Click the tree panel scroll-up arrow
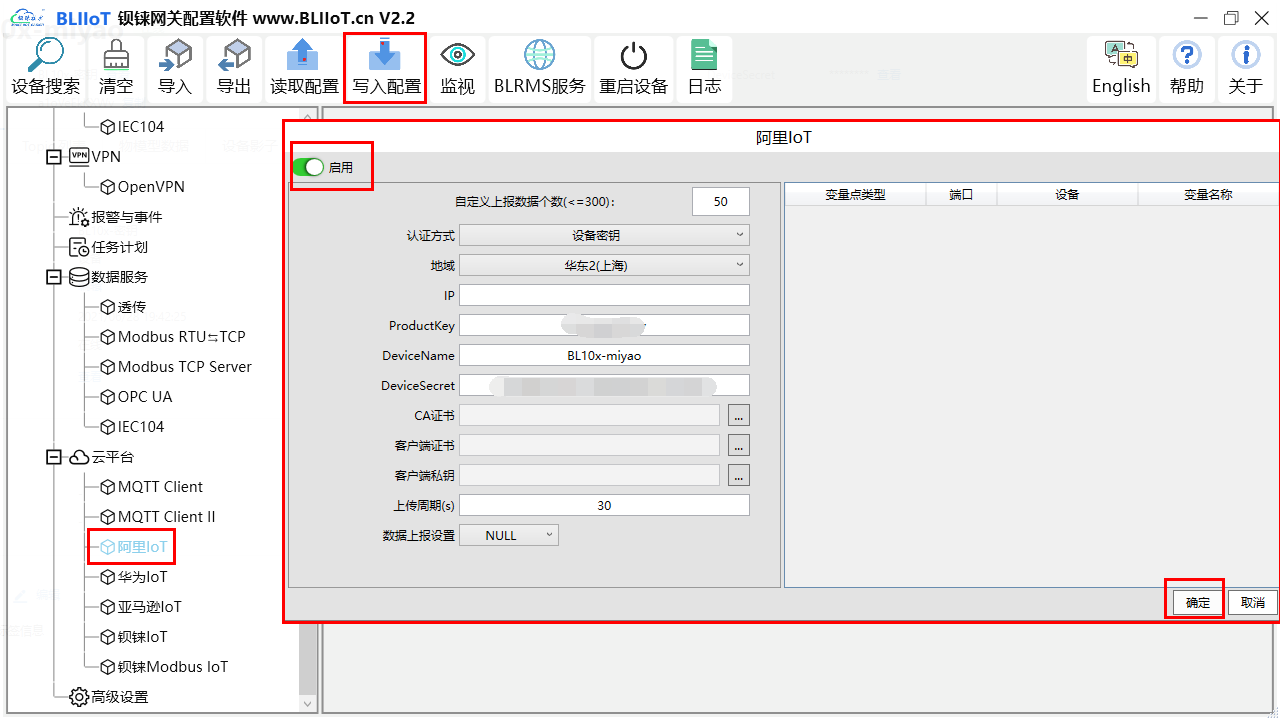The height and width of the screenshot is (720, 1280). click(x=308, y=116)
